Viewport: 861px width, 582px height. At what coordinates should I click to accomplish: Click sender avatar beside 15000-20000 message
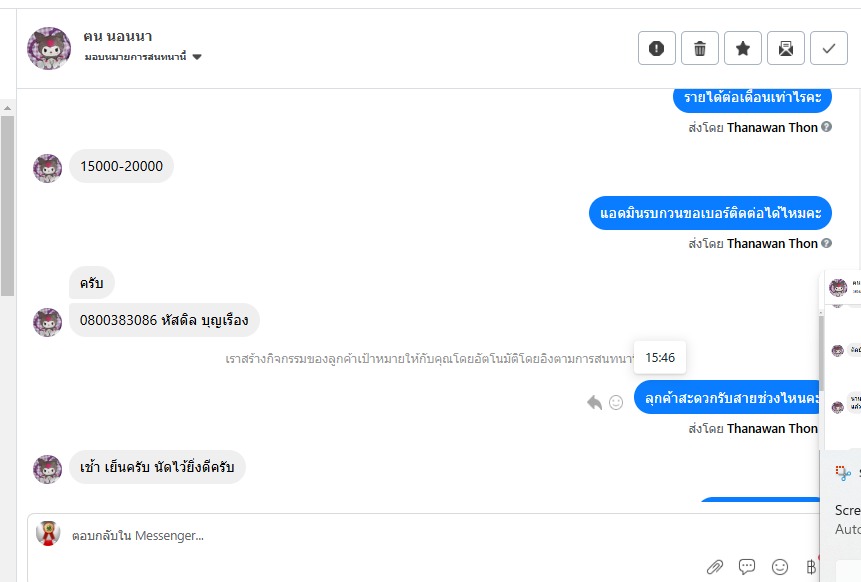click(x=48, y=168)
